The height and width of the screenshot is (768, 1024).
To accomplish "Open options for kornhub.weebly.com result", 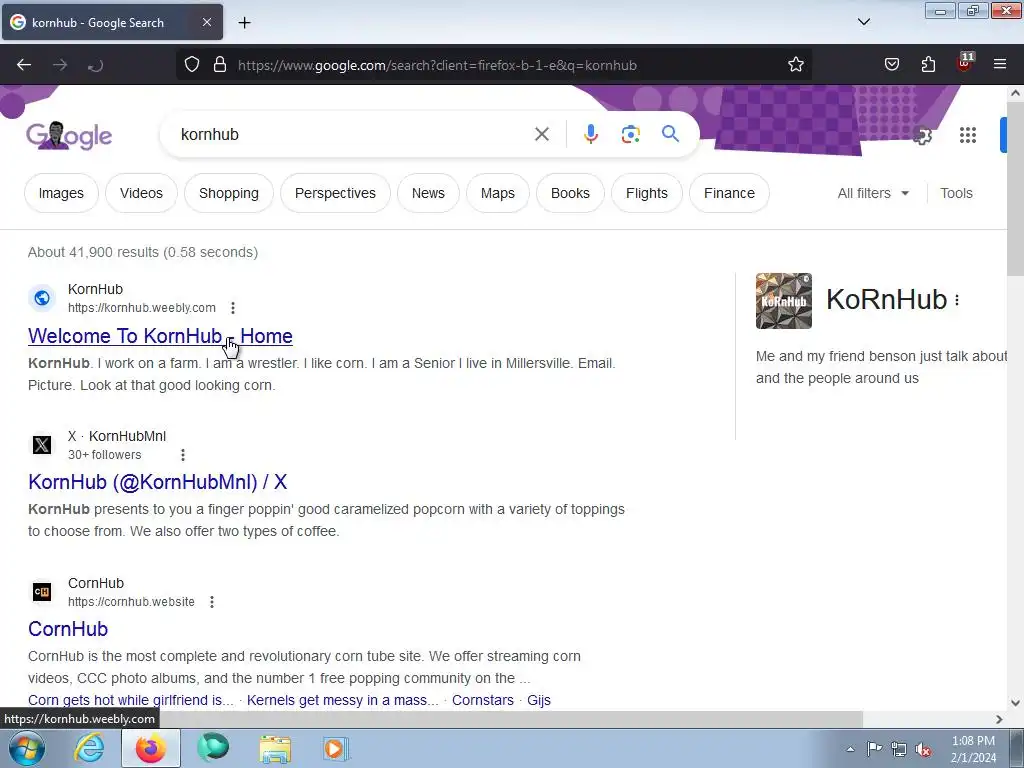I will tap(232, 308).
